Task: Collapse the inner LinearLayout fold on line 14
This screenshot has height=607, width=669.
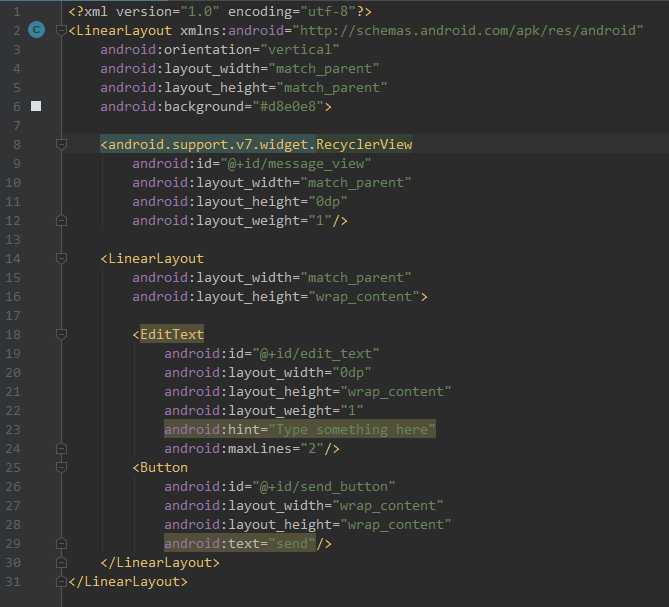Action: (x=61, y=258)
